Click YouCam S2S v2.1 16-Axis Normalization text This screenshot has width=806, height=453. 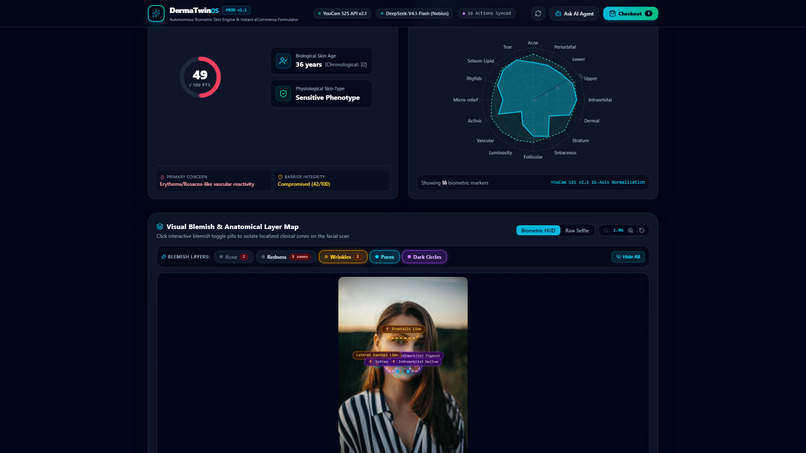[598, 182]
